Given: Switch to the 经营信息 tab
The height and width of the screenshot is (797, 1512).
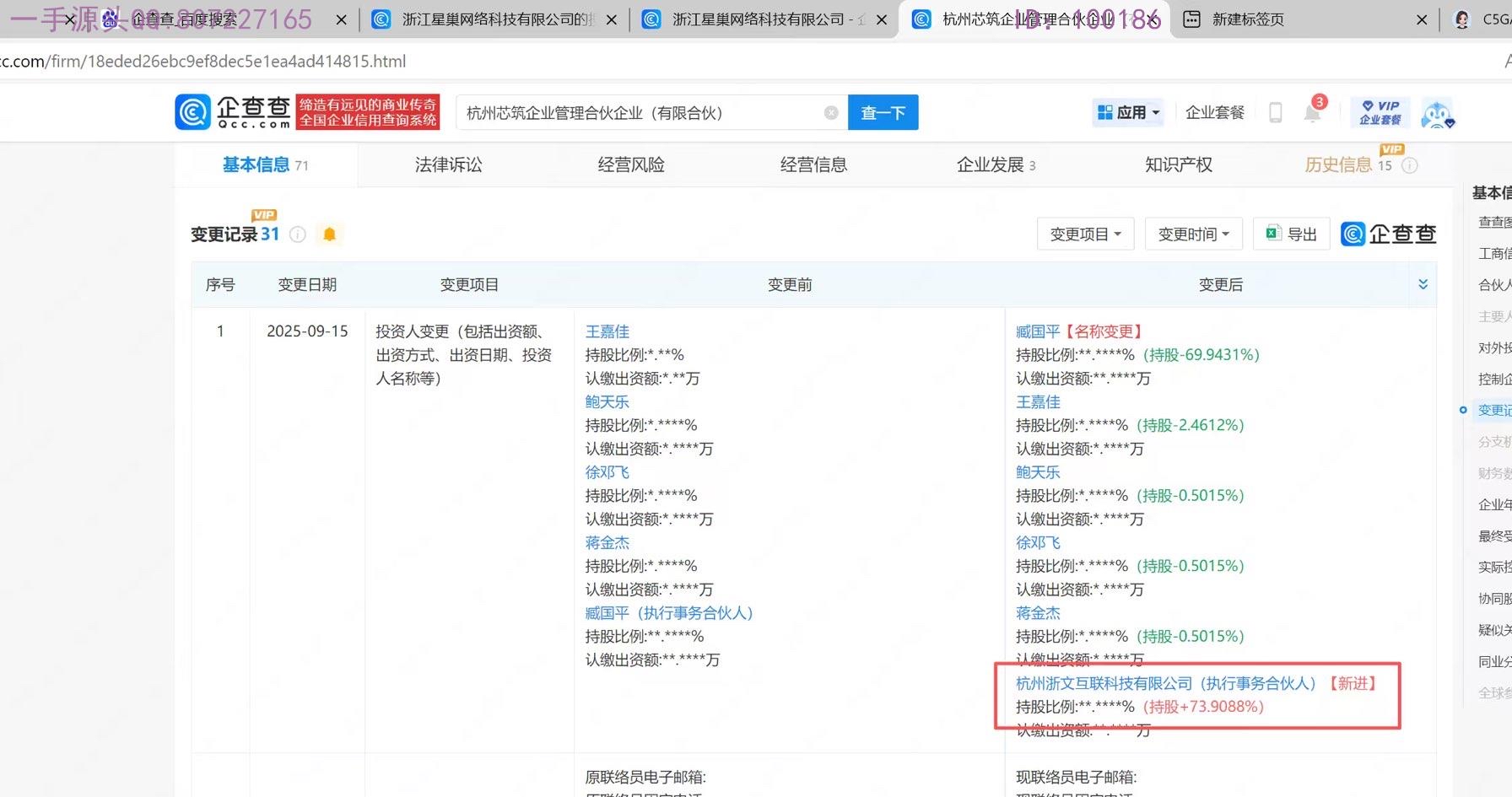Looking at the screenshot, I should click(813, 165).
